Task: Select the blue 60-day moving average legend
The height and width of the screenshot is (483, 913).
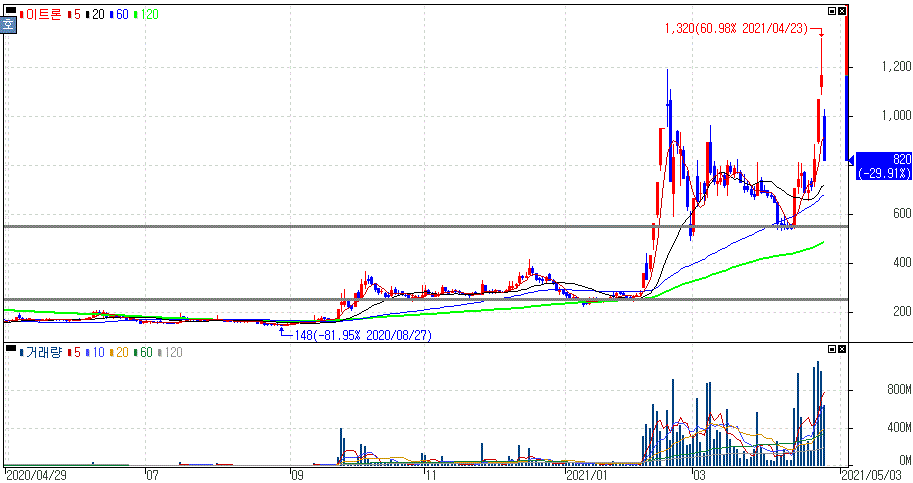Action: (x=119, y=15)
